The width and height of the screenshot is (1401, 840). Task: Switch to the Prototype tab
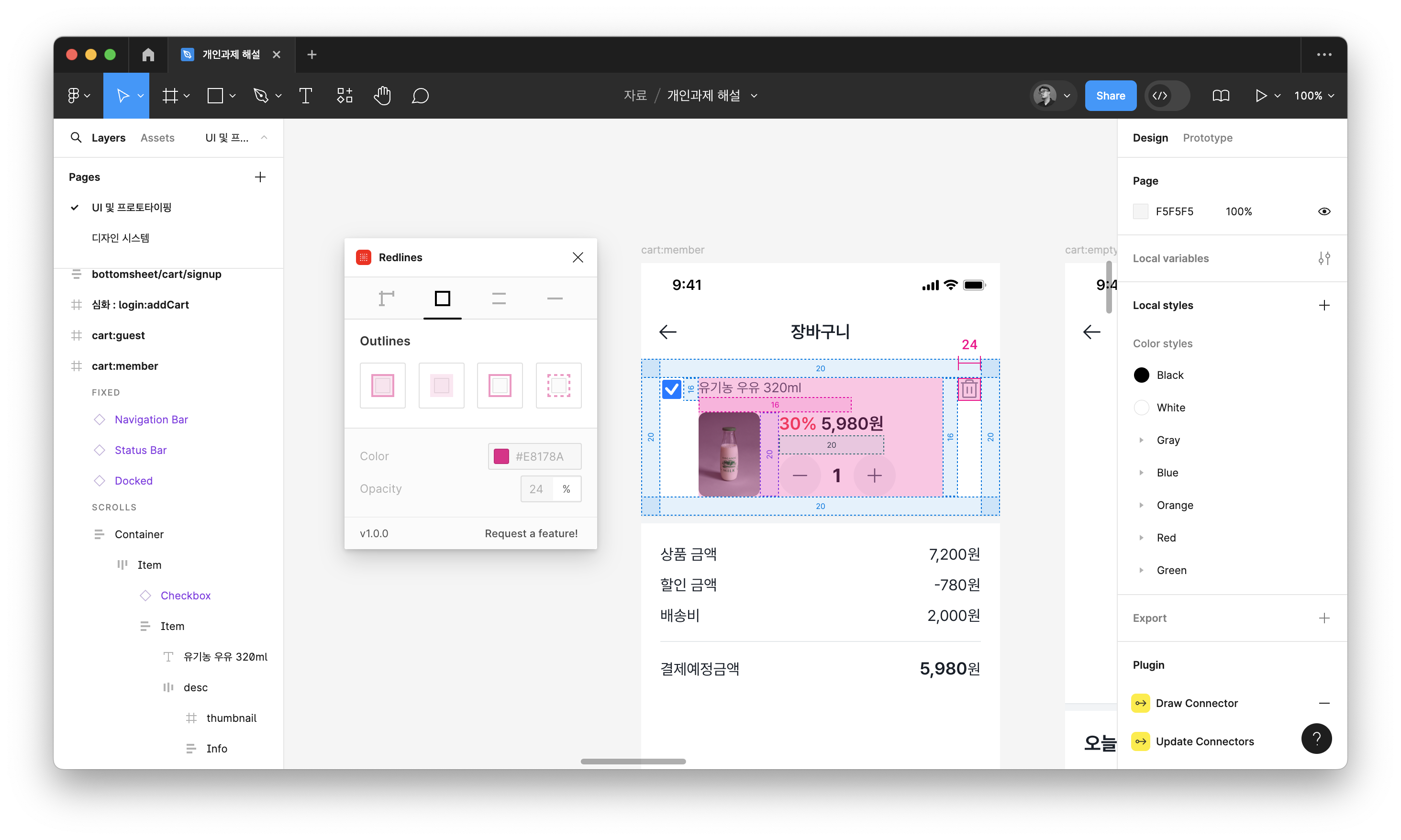[x=1207, y=138]
